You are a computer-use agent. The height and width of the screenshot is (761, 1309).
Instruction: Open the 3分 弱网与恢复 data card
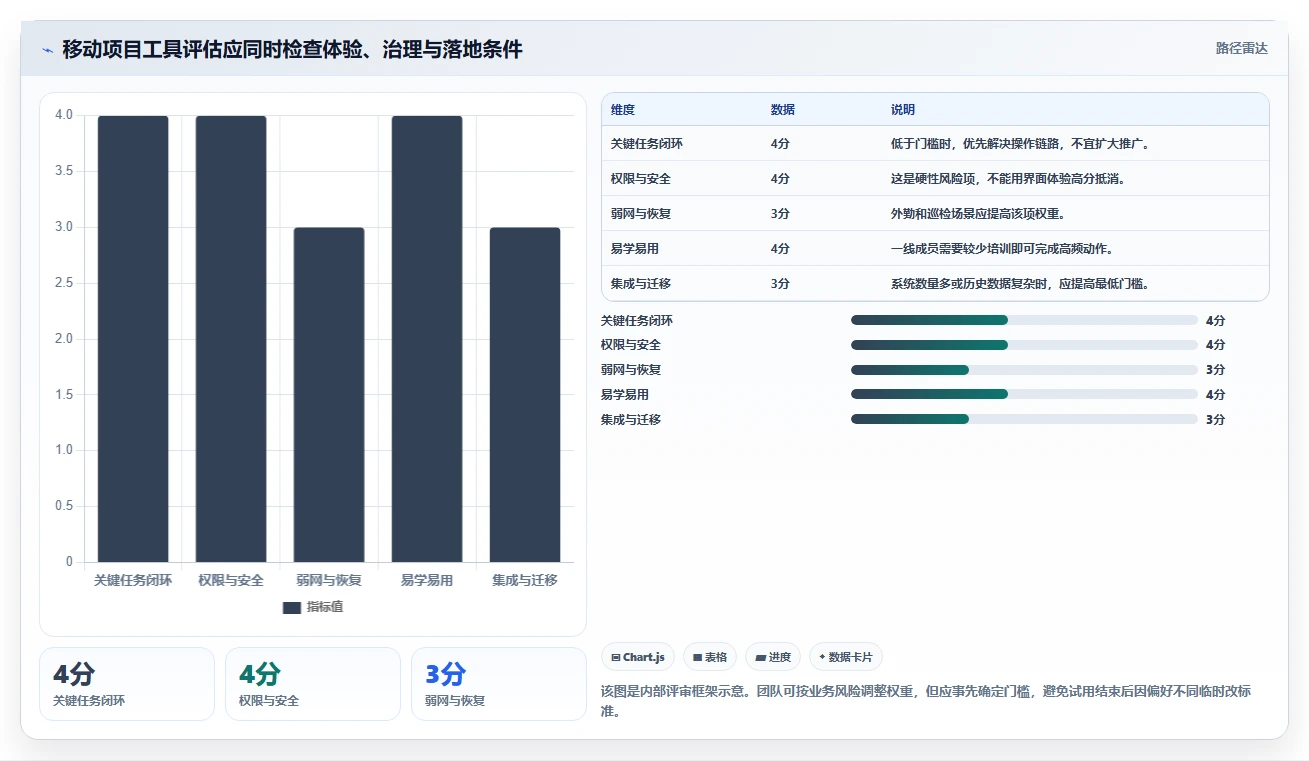click(499, 684)
